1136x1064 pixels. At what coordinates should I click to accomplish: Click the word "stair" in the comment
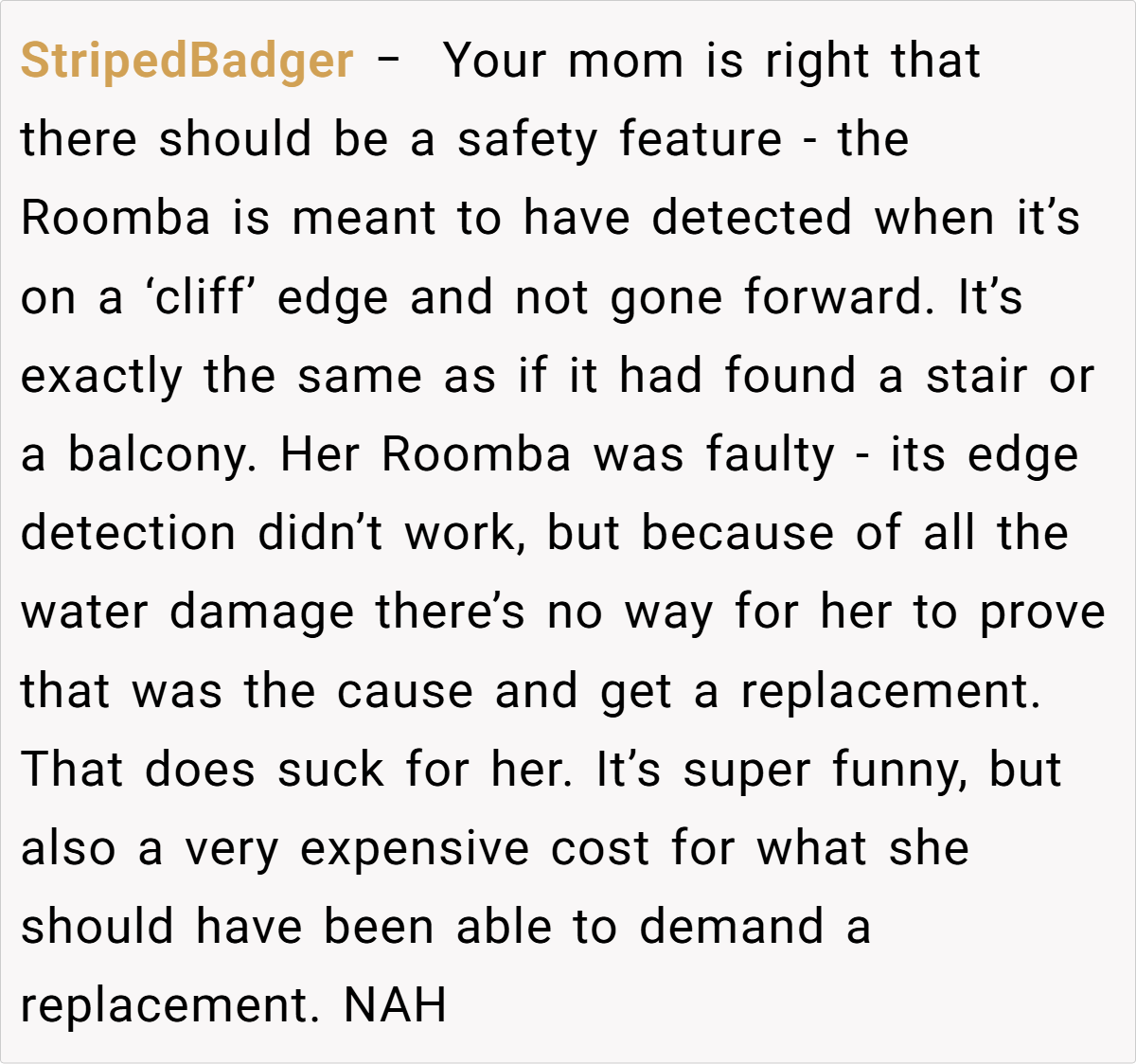coord(976,376)
